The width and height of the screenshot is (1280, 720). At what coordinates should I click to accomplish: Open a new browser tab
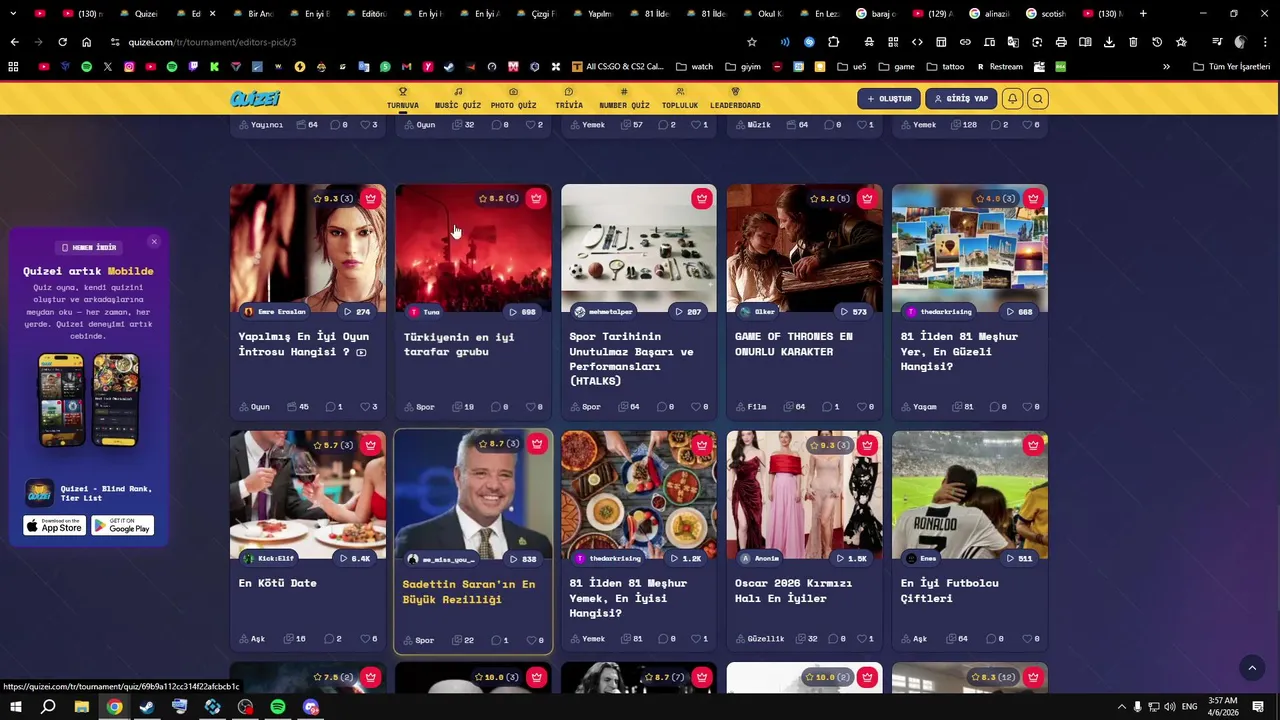(x=1143, y=14)
